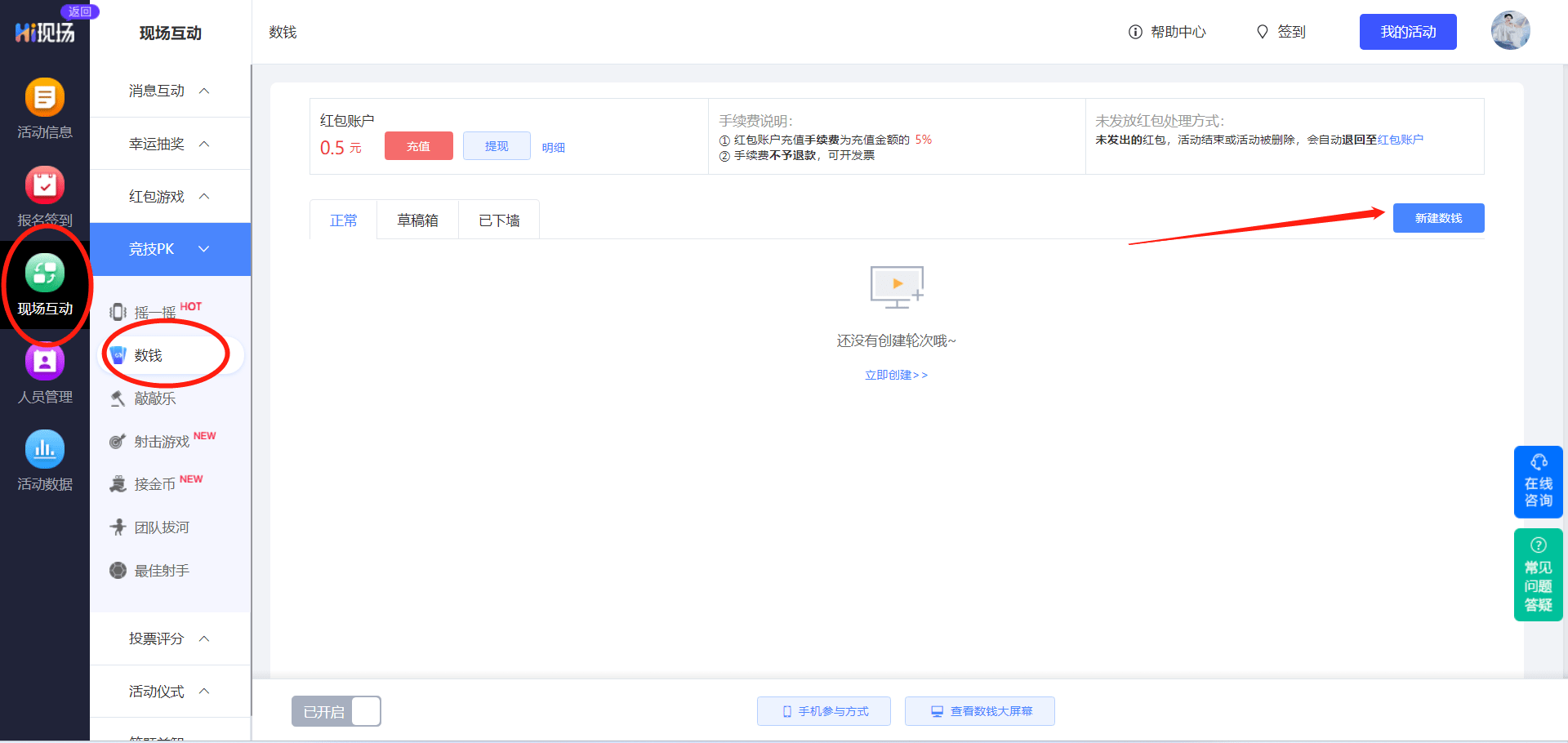Screen dimensions: 1568x743
Task: Collapse the 竞技PK menu section
Action: pos(169,249)
